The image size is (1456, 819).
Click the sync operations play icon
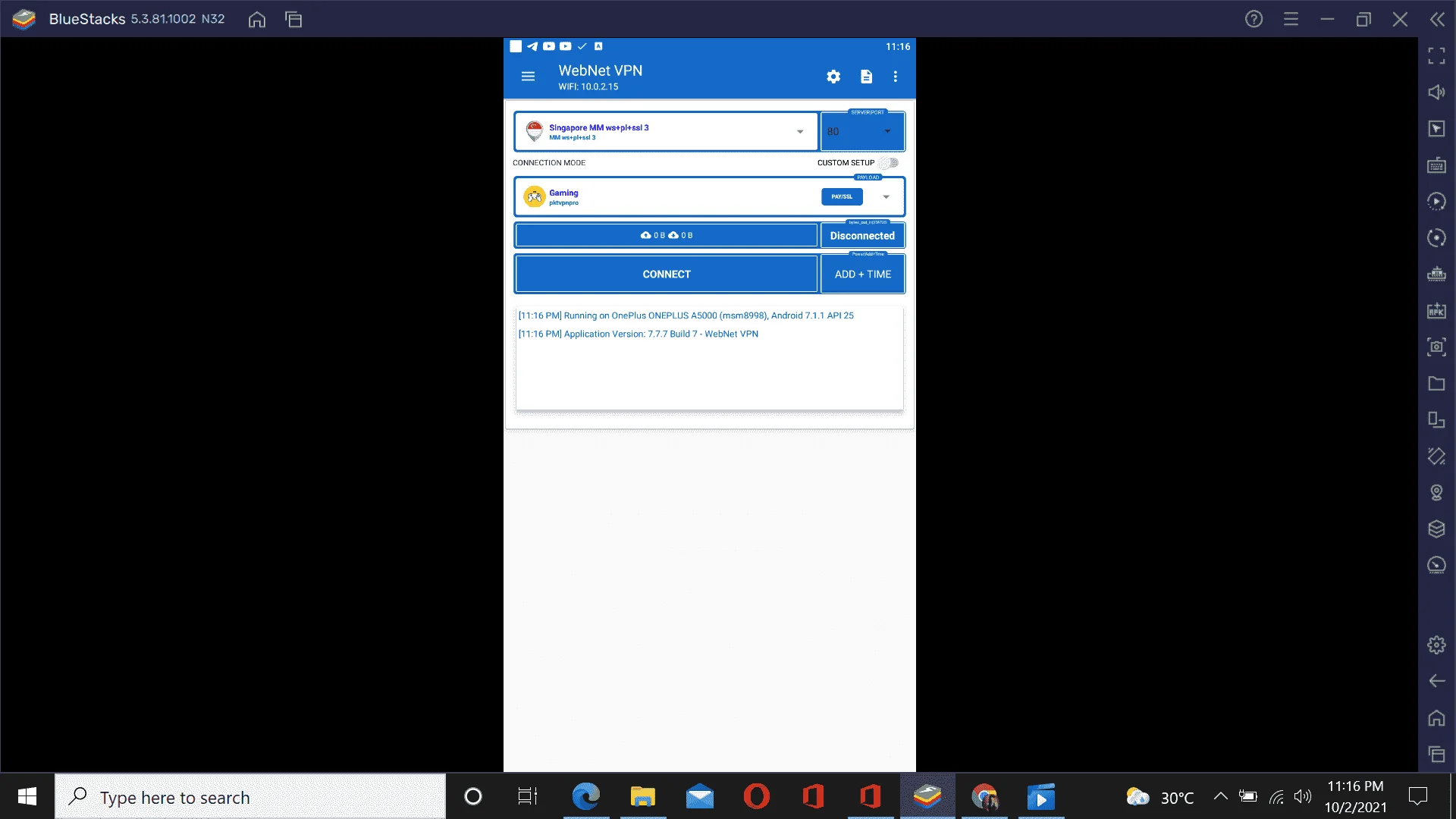[1436, 202]
